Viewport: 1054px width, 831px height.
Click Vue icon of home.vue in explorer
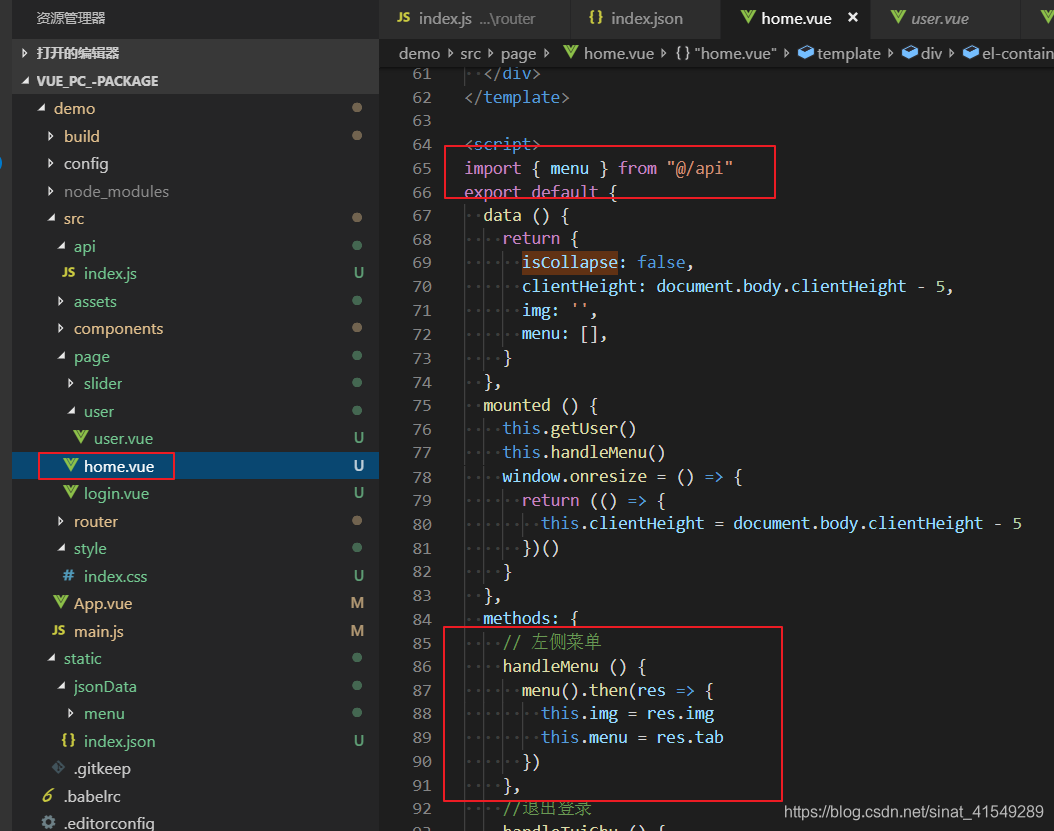pyautogui.click(x=71, y=465)
